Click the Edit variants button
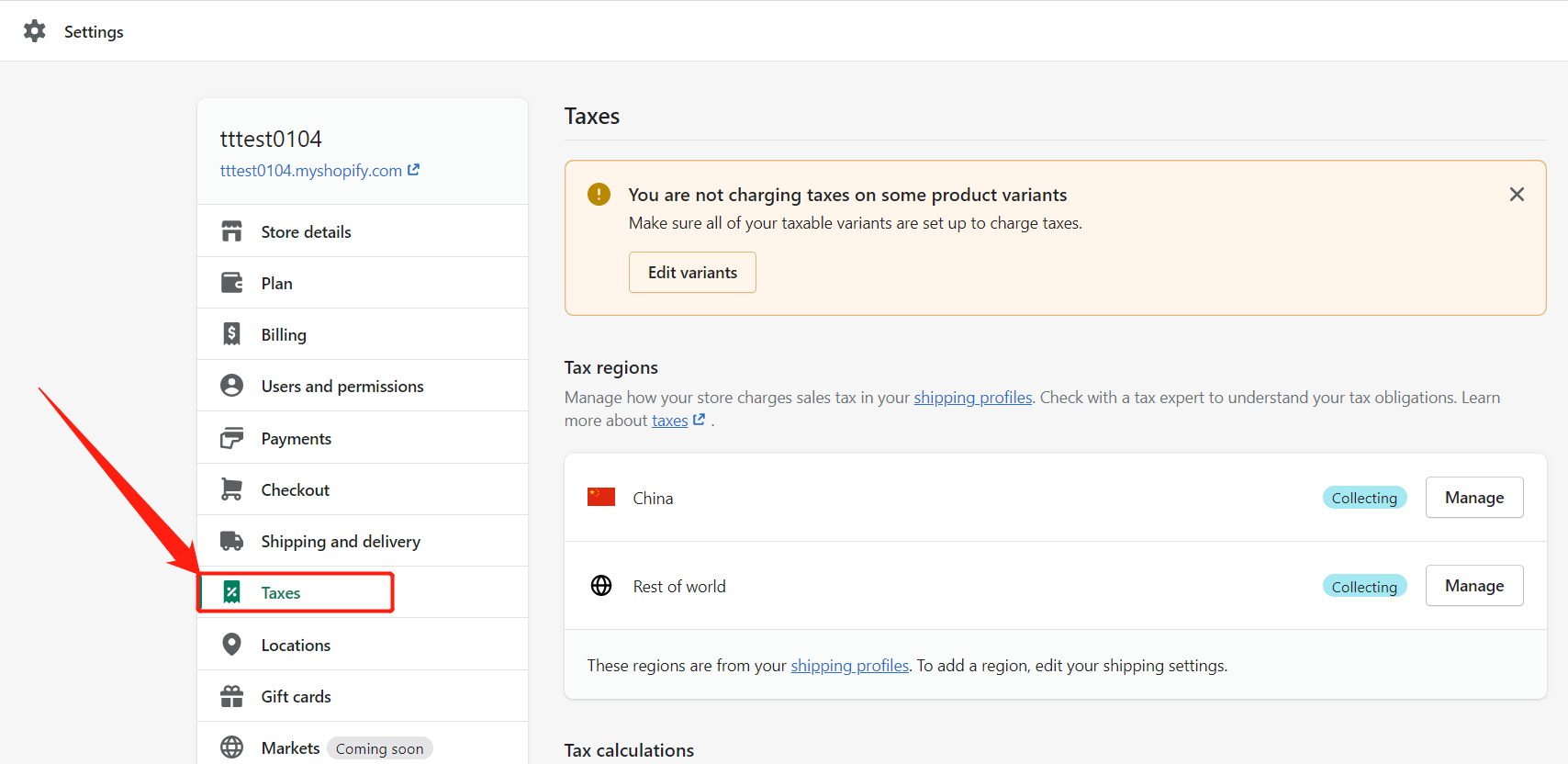Screen dimensions: 1568x764 coord(692,273)
